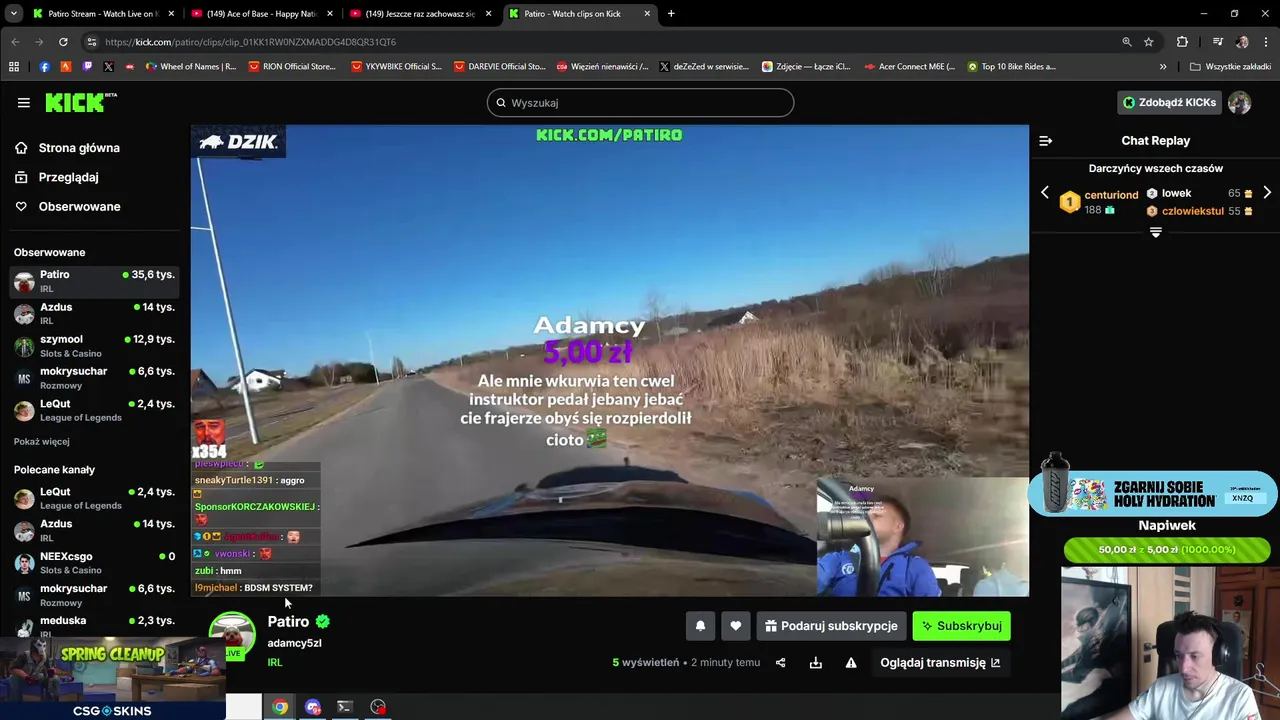Click Oglądaj transmisję link
This screenshot has width=1280, height=720.
(939, 663)
